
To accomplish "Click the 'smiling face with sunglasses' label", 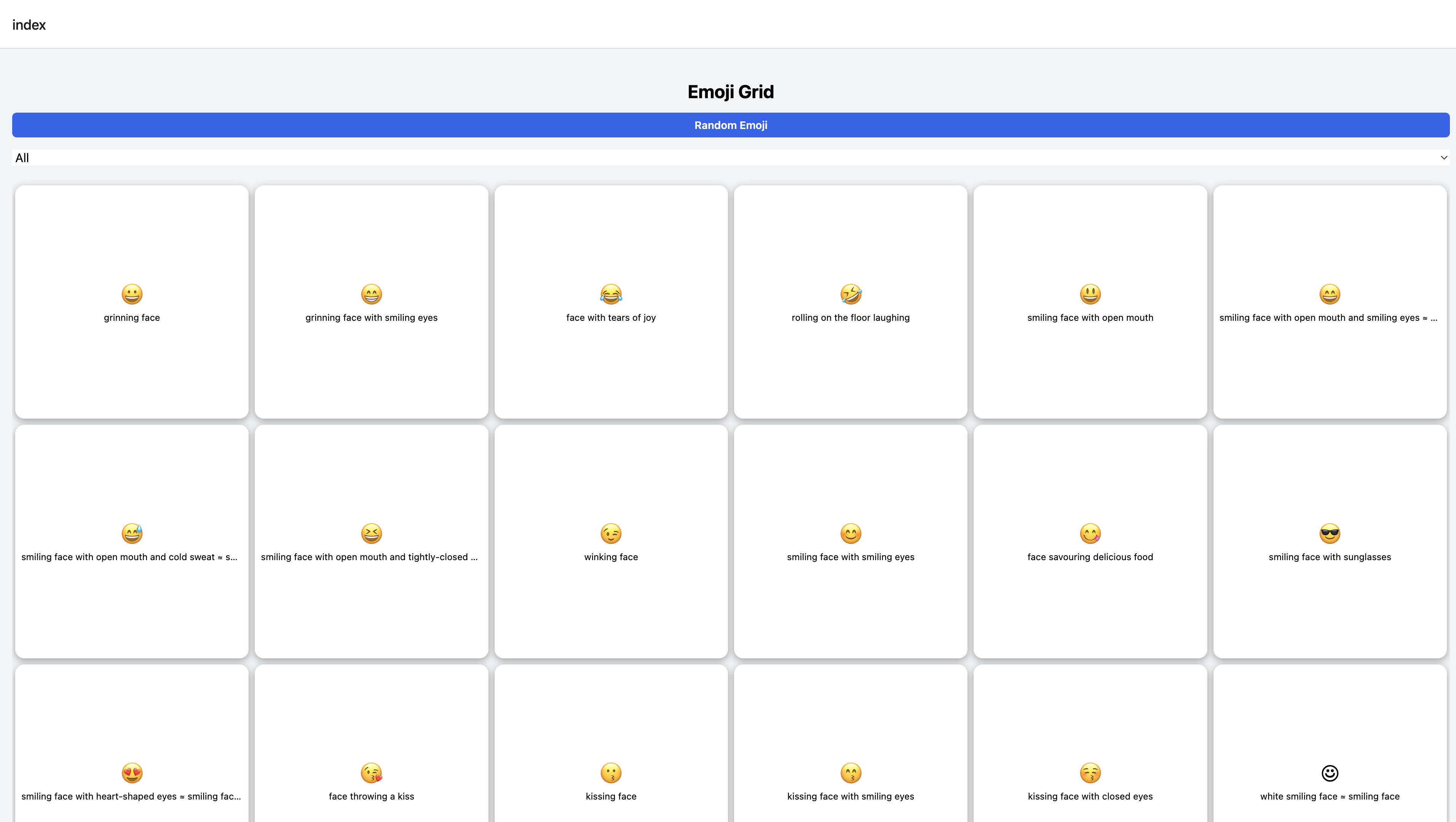I will coord(1330,557).
